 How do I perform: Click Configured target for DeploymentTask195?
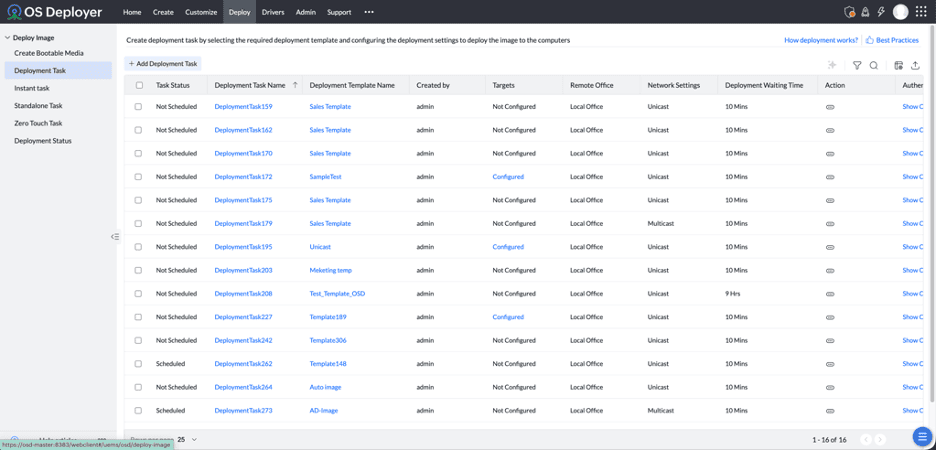508,247
